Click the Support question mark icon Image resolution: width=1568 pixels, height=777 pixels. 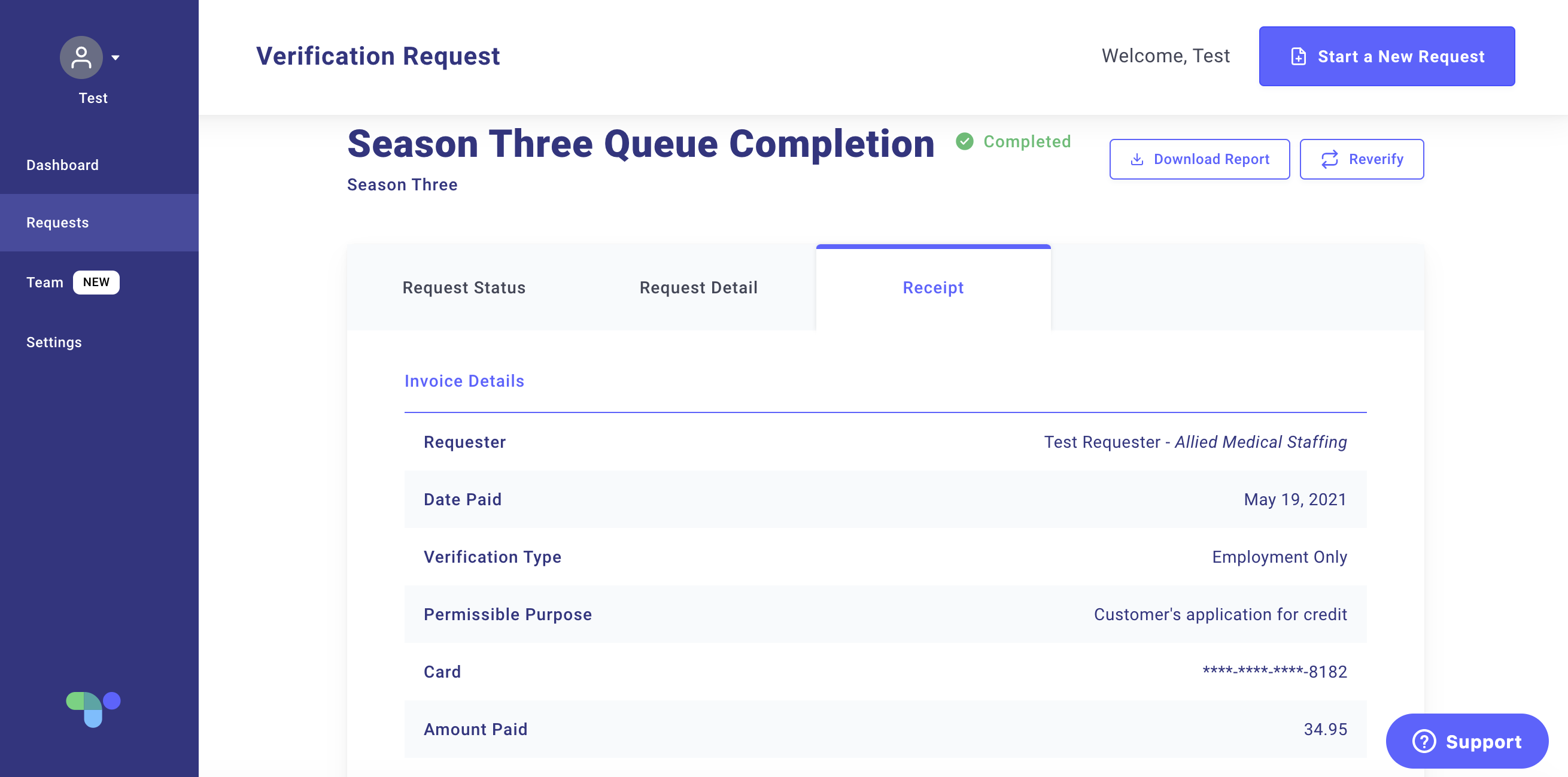1424,741
